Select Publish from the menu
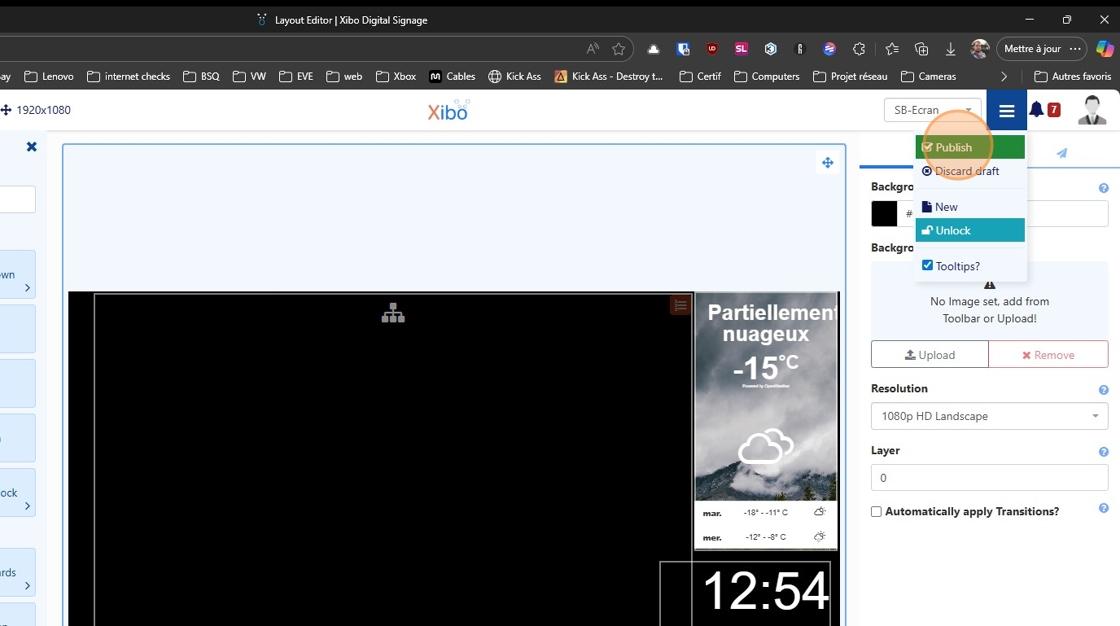The image size is (1120, 626). (x=970, y=147)
